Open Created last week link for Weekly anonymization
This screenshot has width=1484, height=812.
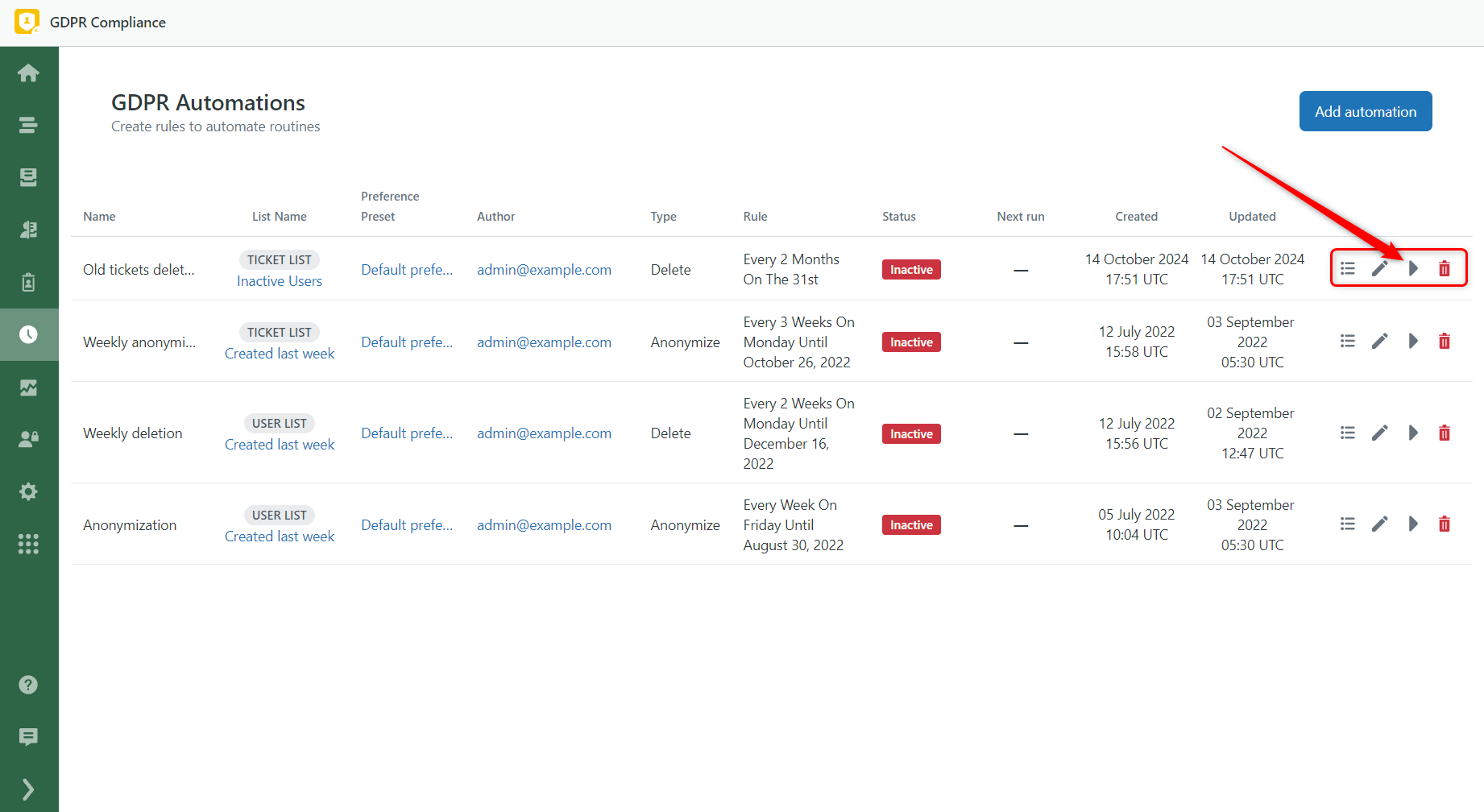tap(280, 354)
